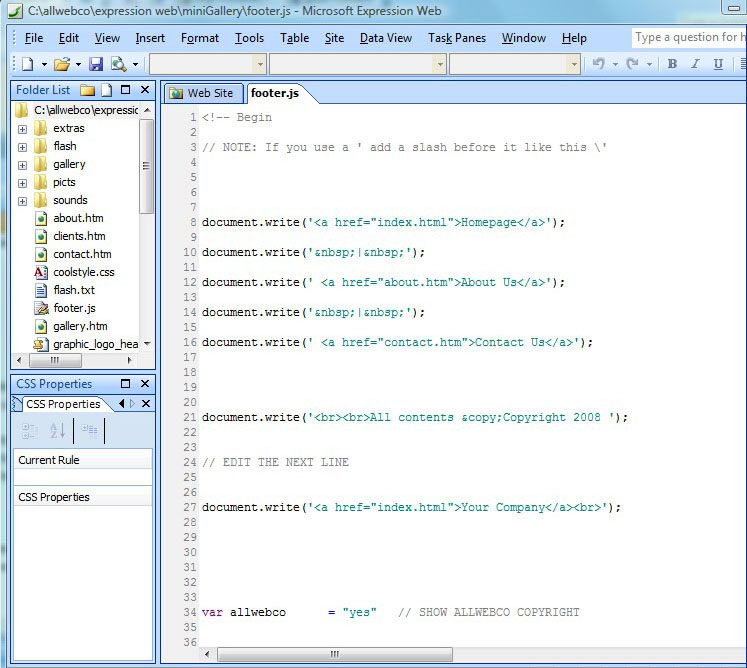The image size is (747, 668).
Task: Open the Style combo box in toolbar
Action: [x=208, y=64]
